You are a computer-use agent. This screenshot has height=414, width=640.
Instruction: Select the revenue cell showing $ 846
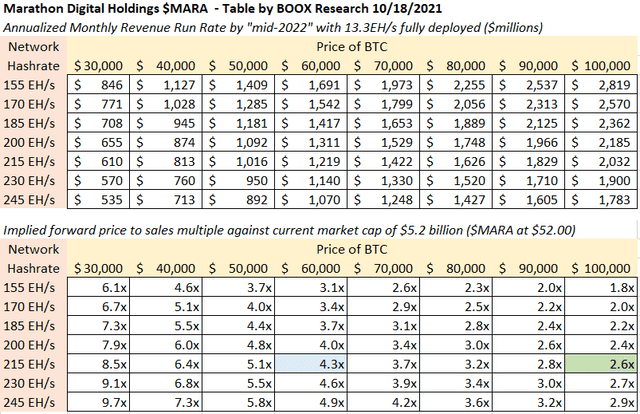[x=98, y=85]
